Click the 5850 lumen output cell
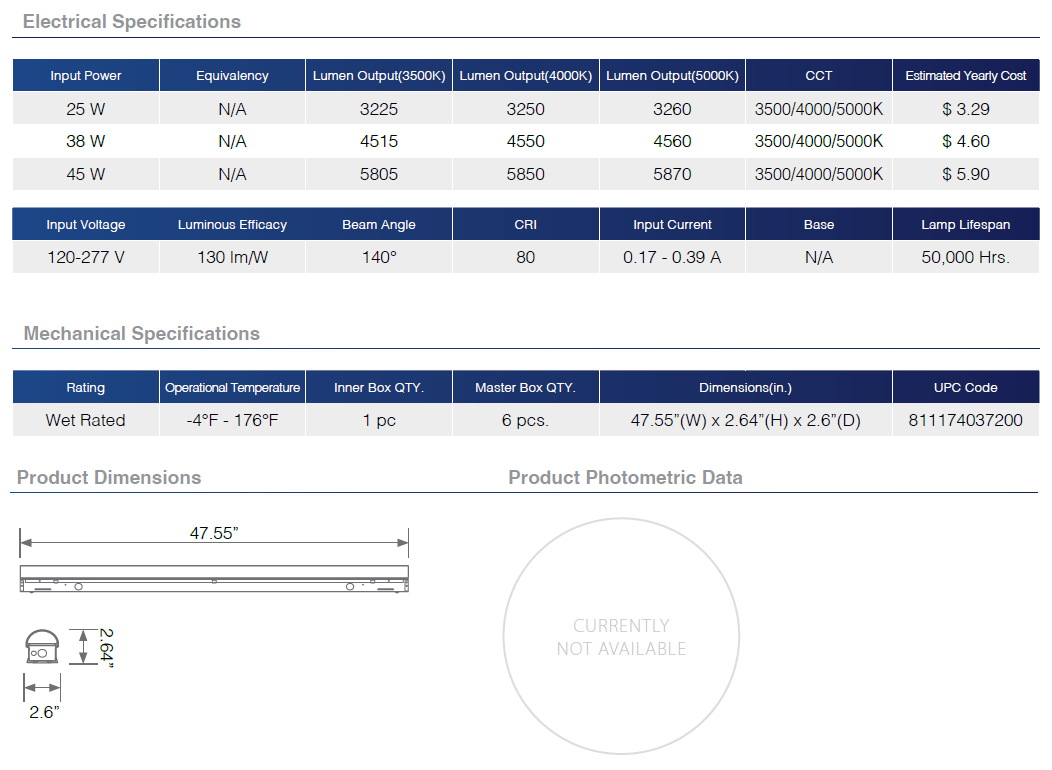The width and height of the screenshot is (1052, 770). click(x=526, y=174)
